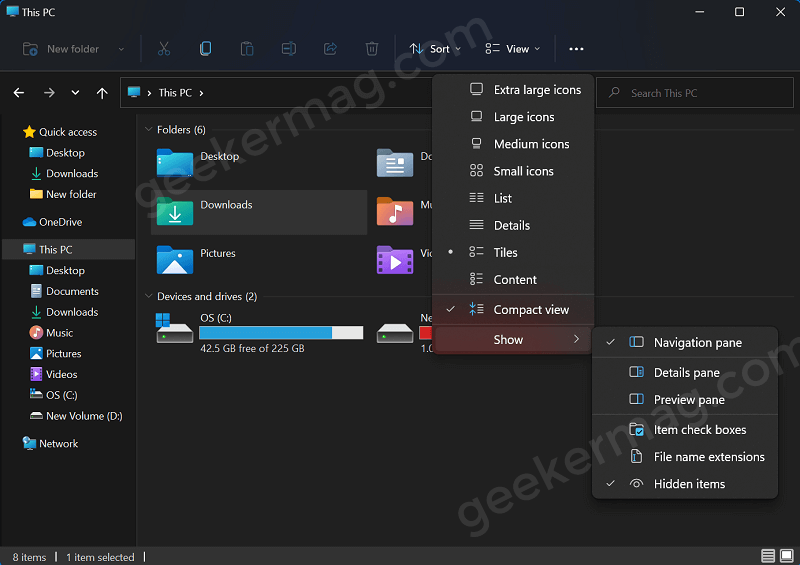Viewport: 800px width, 565px height.
Task: Open the View dropdown
Action: coord(513,49)
